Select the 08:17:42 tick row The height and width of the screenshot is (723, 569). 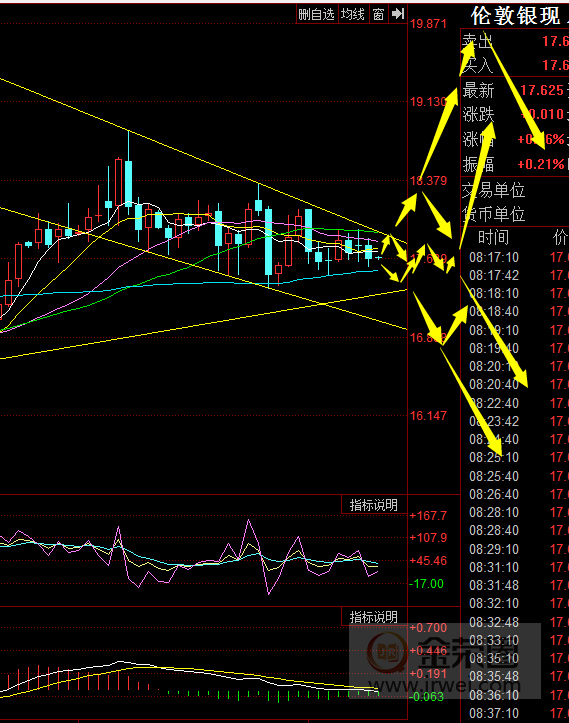515,275
